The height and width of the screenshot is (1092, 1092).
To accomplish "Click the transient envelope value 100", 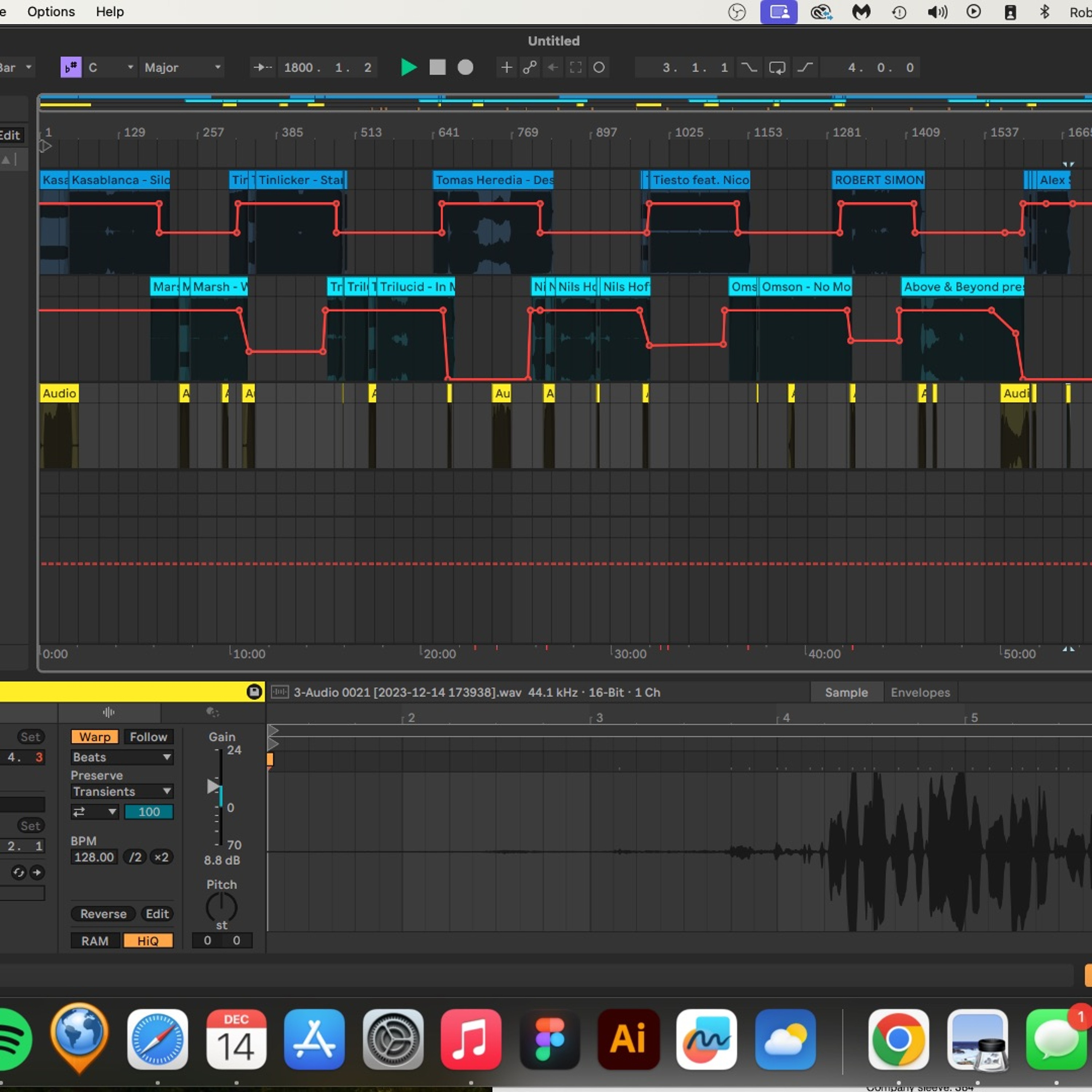I will (x=149, y=812).
